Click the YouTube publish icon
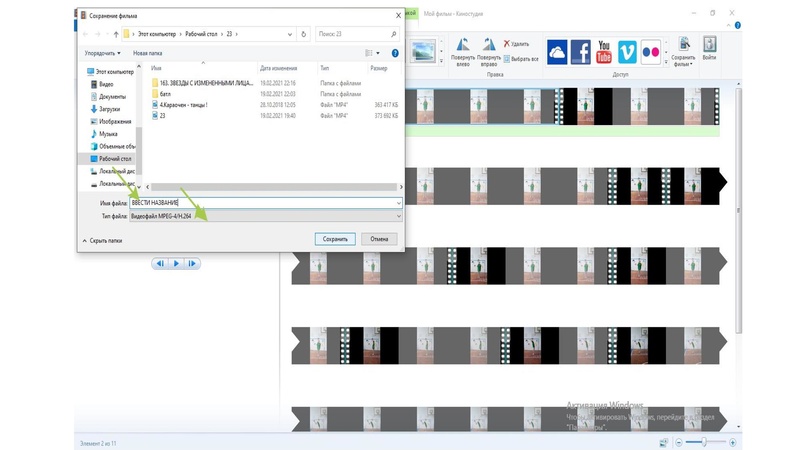The width and height of the screenshot is (800, 450). pos(604,51)
